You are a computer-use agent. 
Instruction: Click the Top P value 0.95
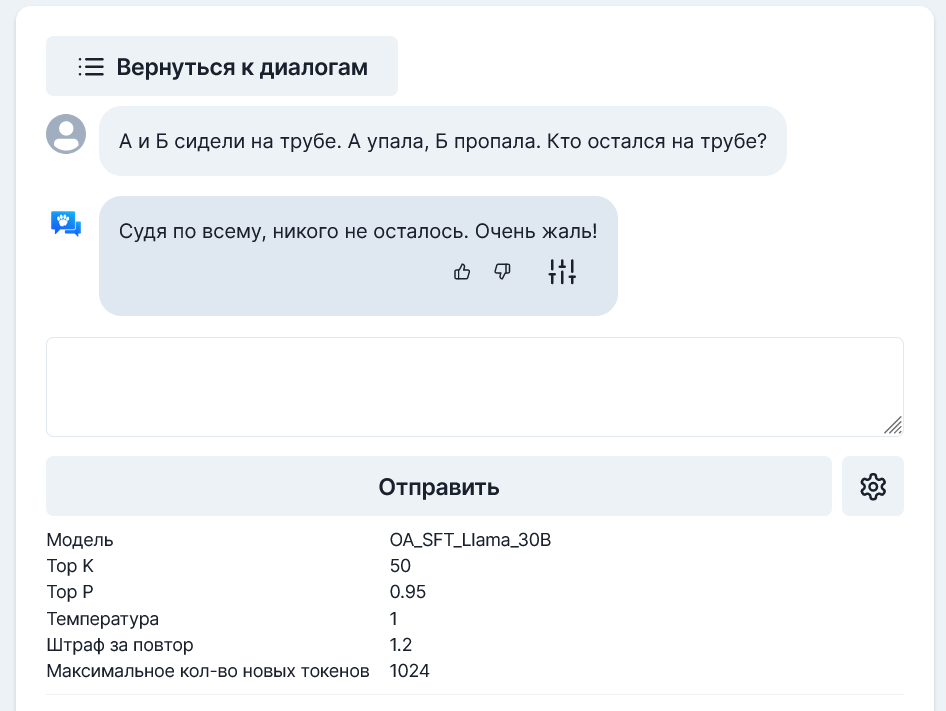[x=408, y=592]
